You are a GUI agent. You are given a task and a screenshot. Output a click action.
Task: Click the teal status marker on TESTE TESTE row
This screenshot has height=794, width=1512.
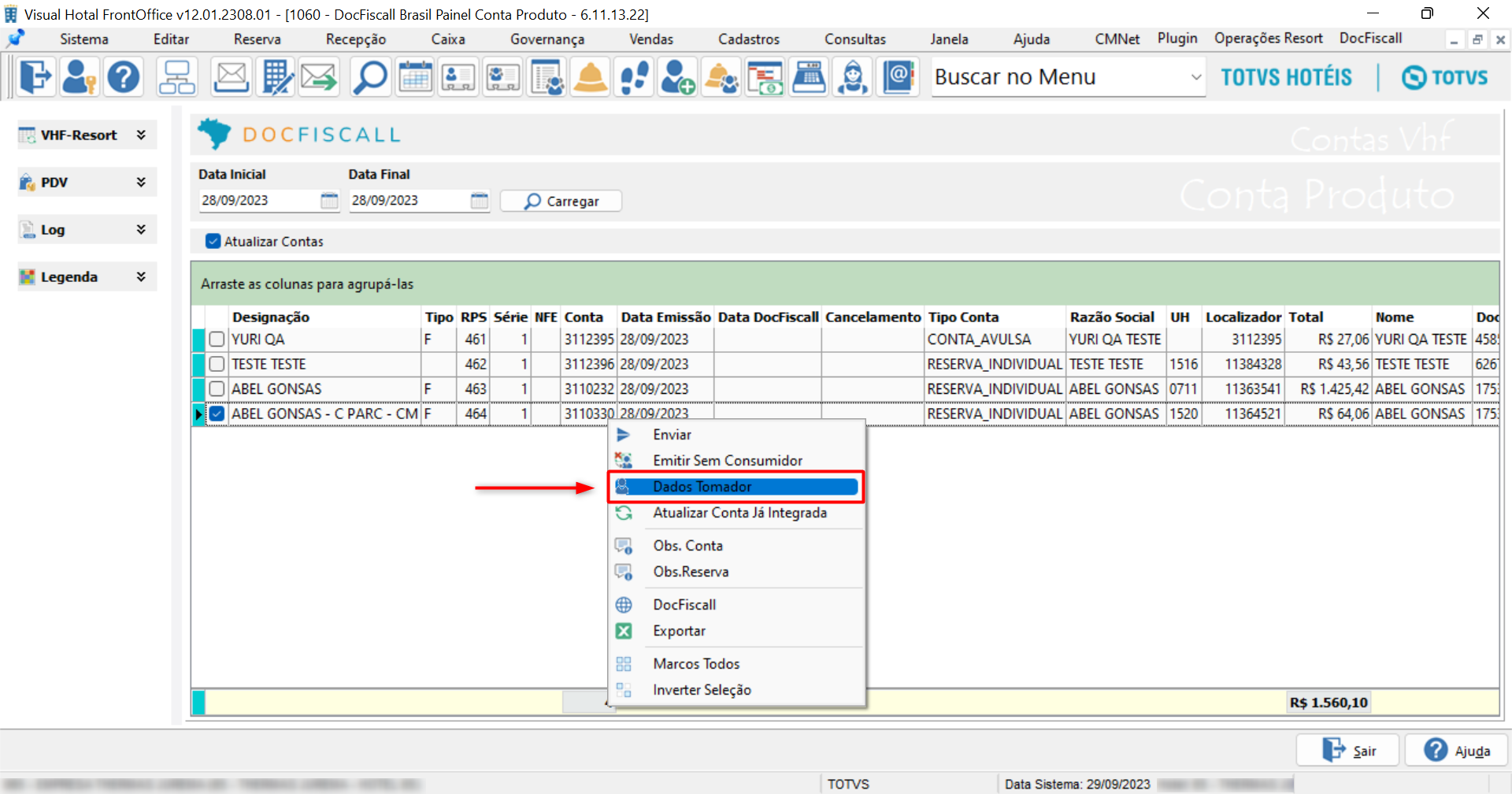[x=198, y=365]
